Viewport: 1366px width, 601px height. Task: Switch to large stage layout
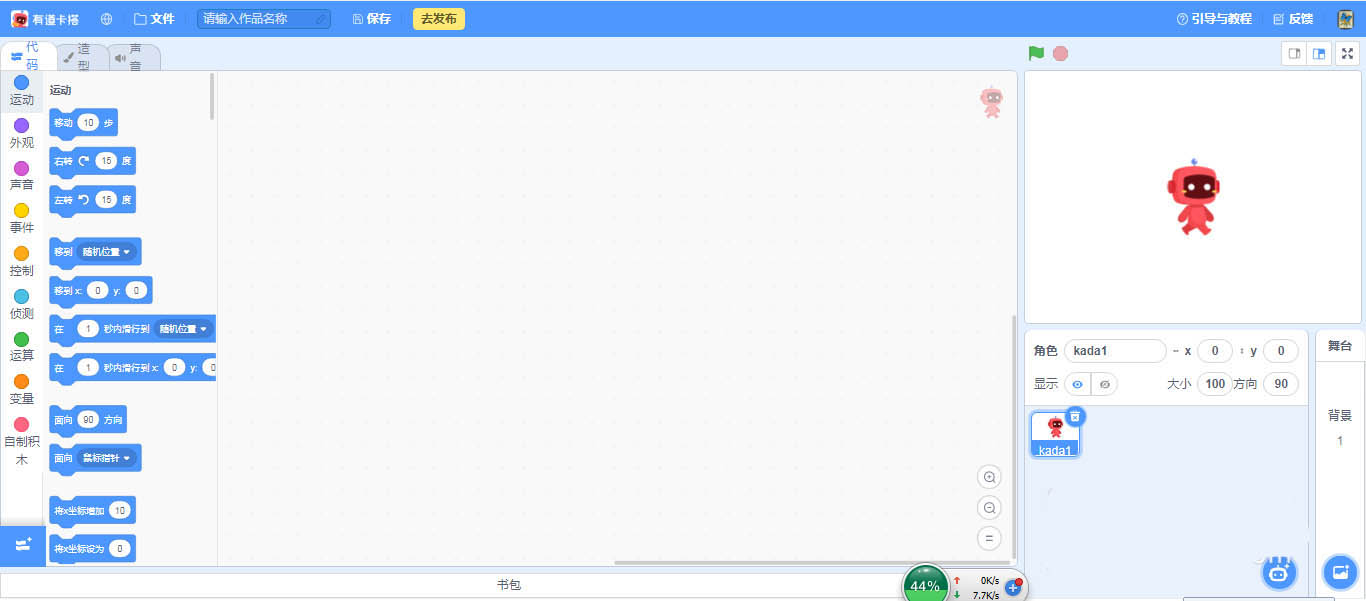[1319, 54]
